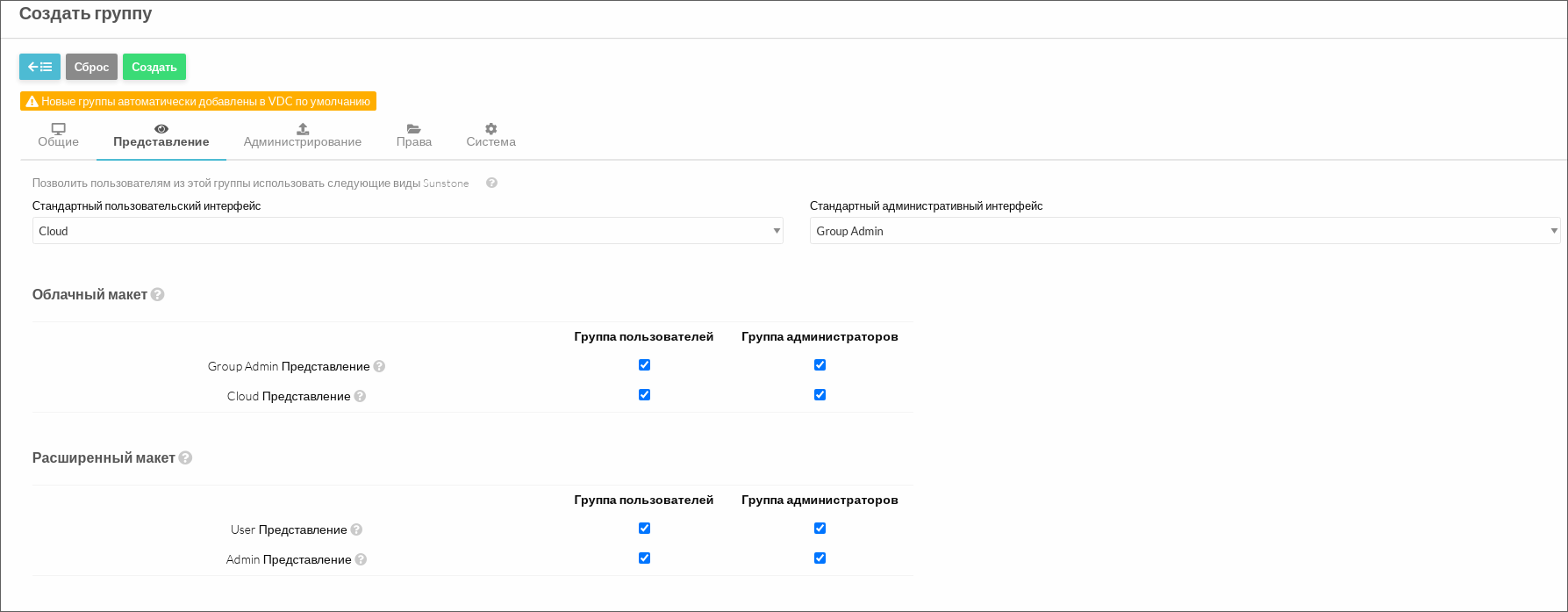Click help icon next to Cloud Представление
The image size is (1568, 612).
[x=360, y=396]
